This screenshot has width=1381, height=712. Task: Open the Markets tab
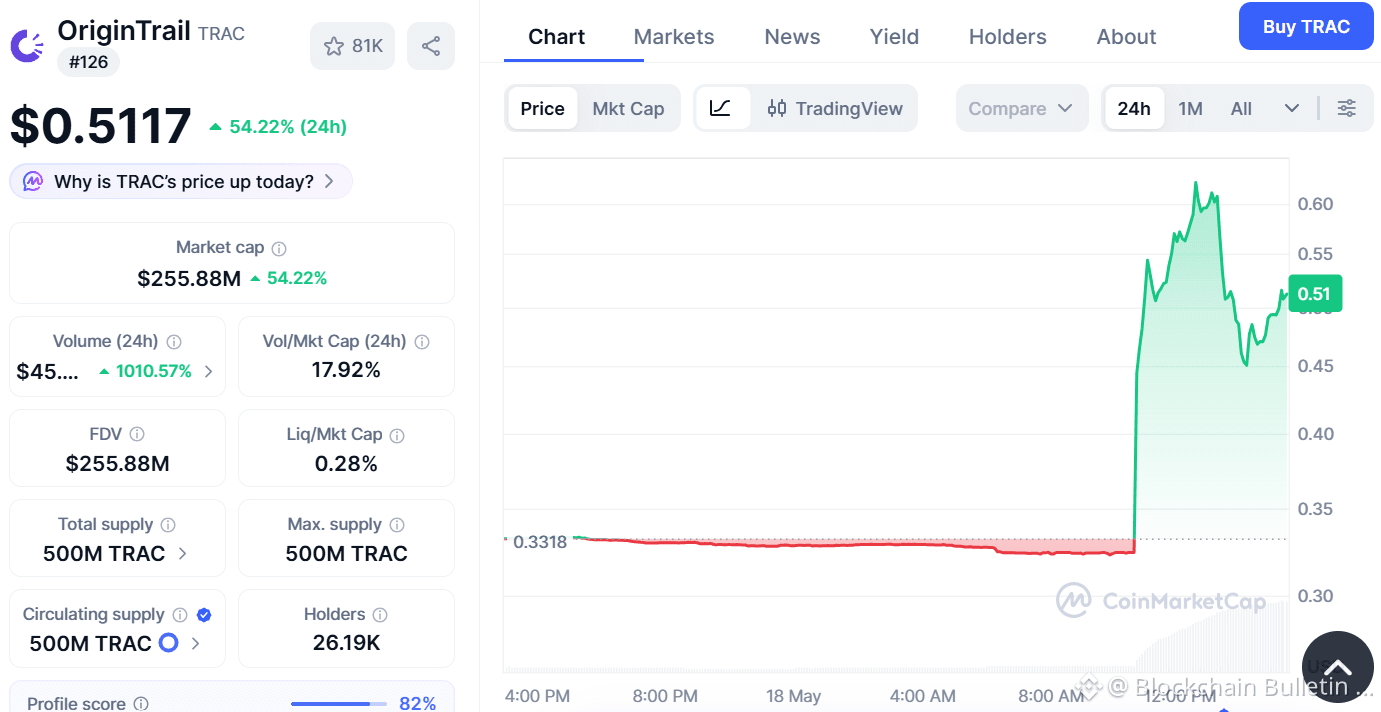[674, 37]
